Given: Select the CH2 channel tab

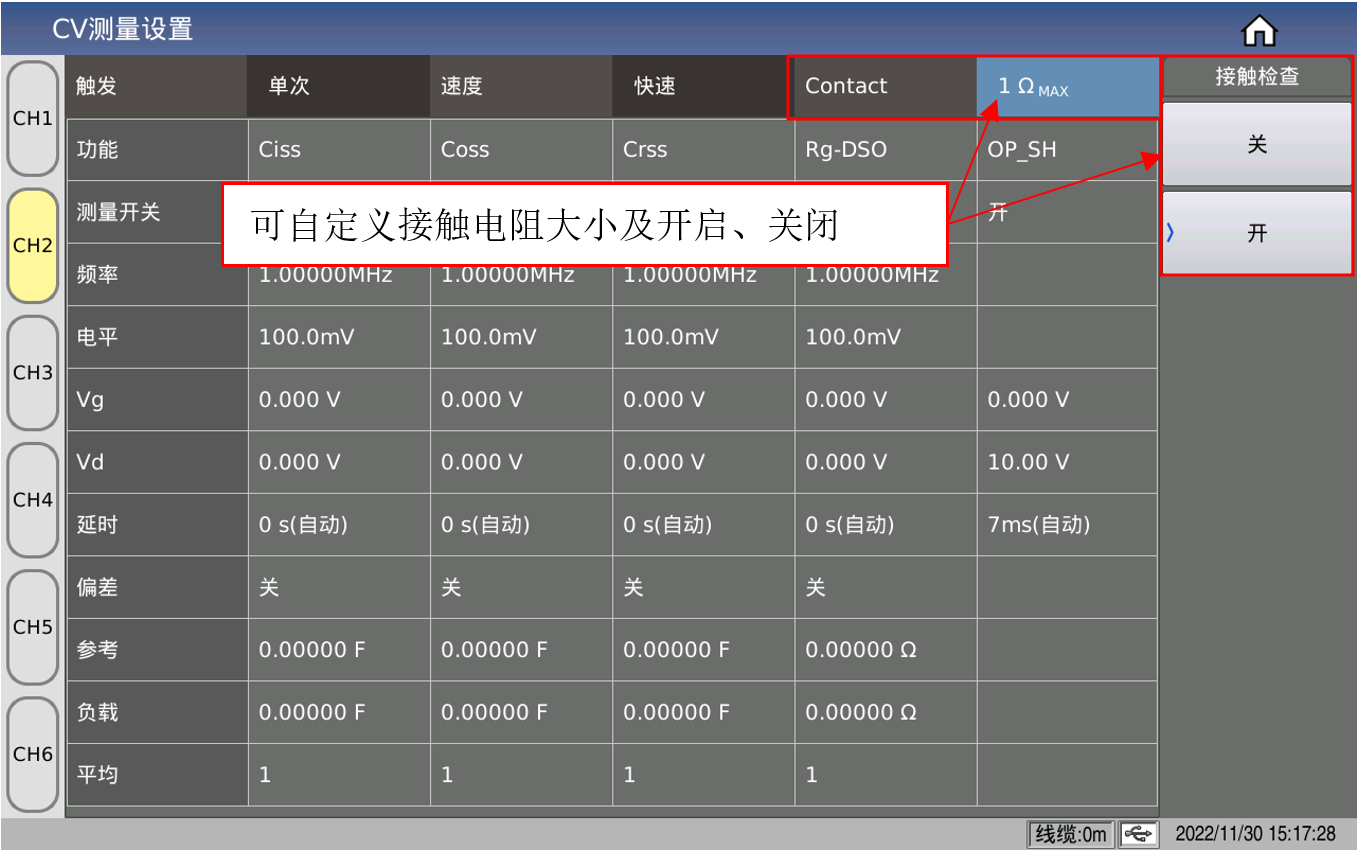Looking at the screenshot, I should [x=33, y=246].
